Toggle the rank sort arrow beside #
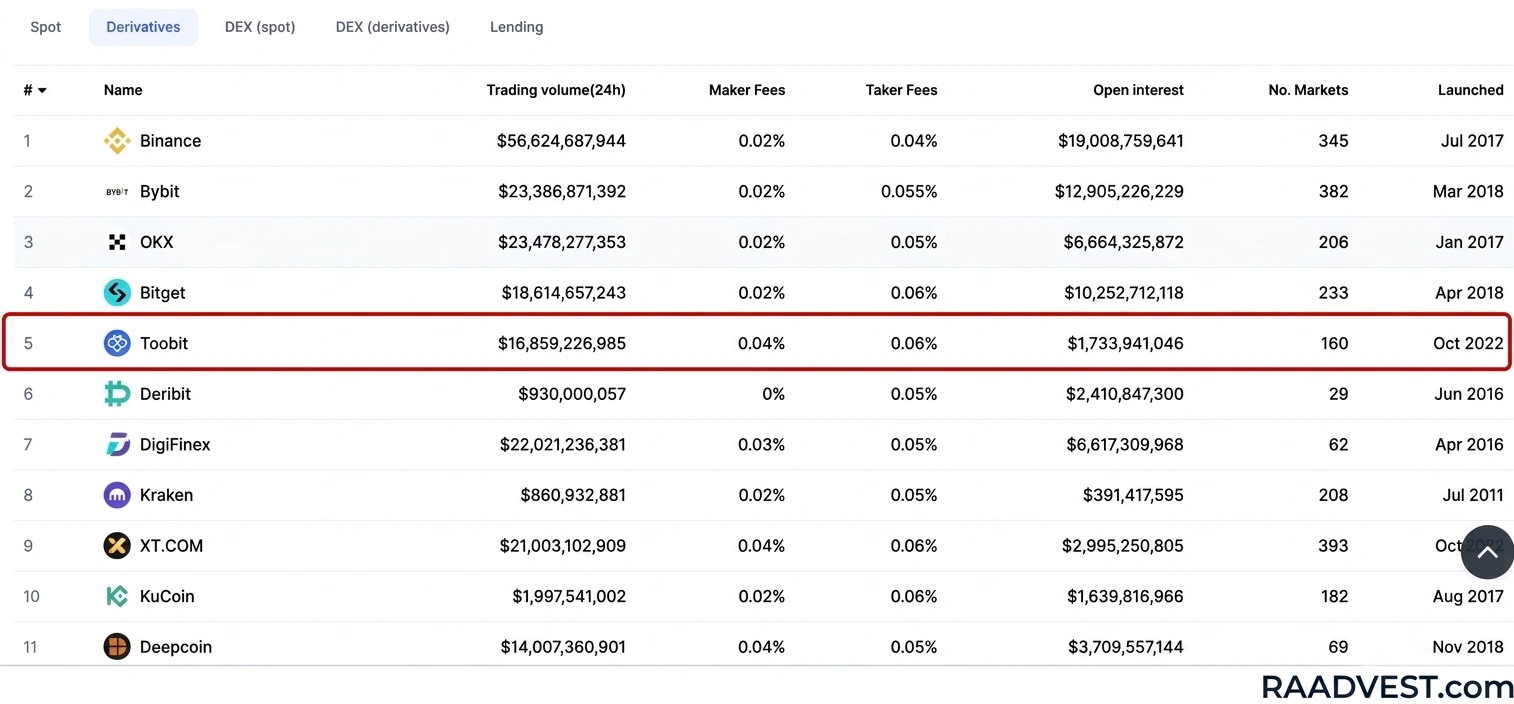Screen dimensions: 1514x704 coord(42,91)
